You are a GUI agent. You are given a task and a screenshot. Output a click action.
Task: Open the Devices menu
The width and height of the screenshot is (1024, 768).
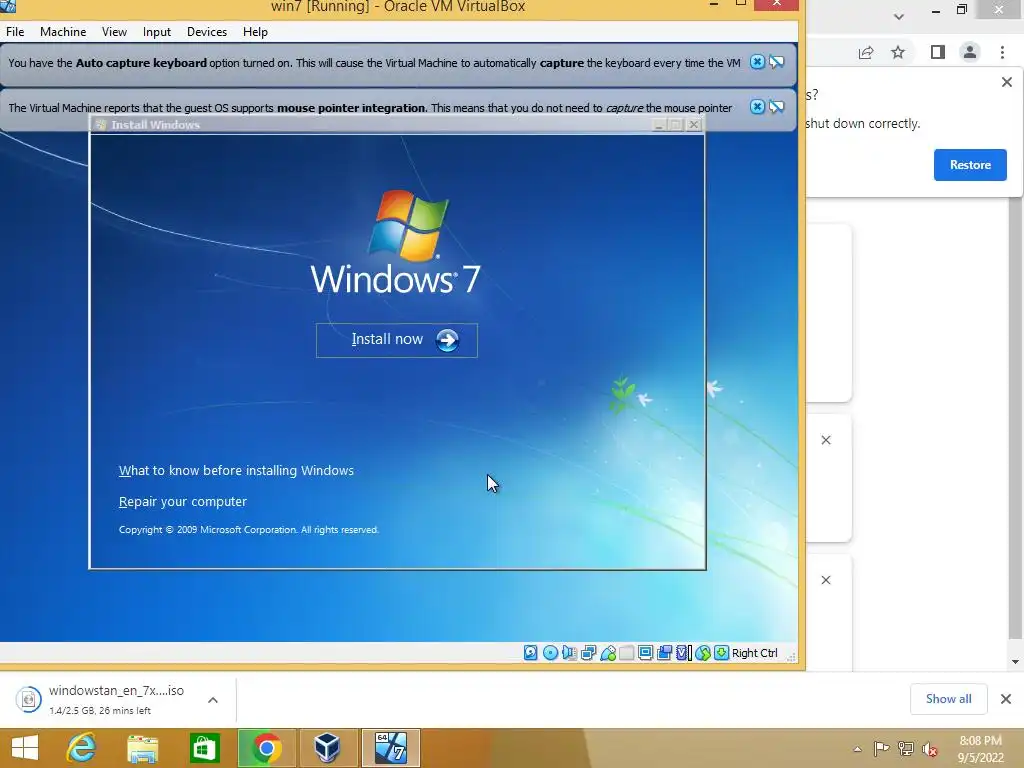click(x=207, y=31)
